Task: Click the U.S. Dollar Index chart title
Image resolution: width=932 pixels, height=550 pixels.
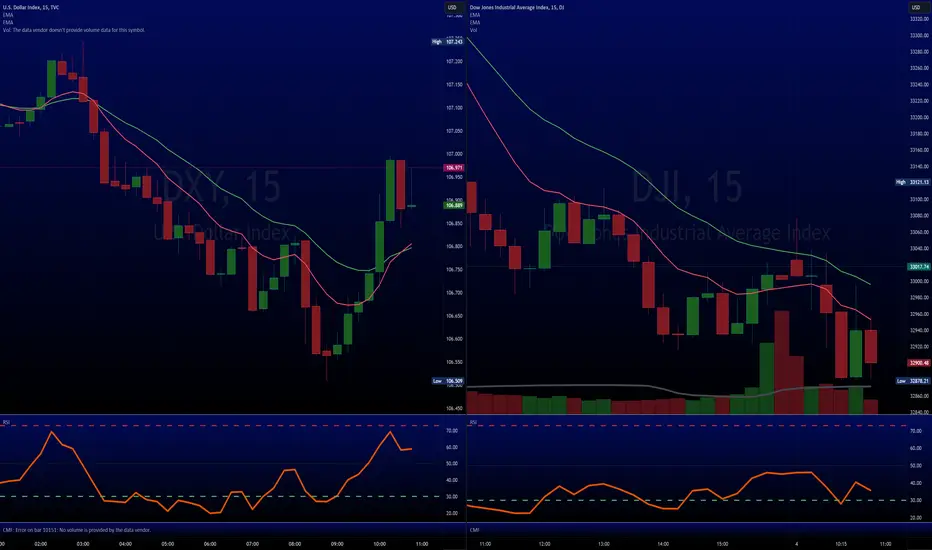Action: (x=31, y=7)
